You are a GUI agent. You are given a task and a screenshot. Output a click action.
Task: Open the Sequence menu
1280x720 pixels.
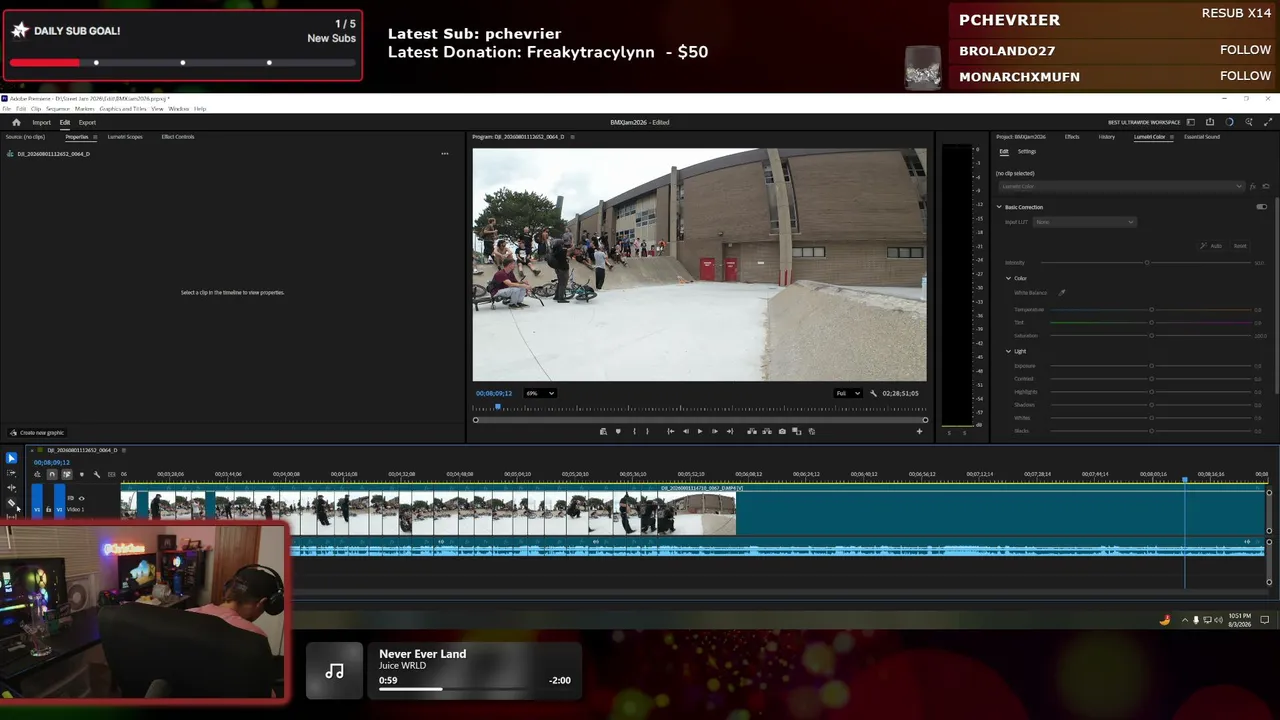point(59,108)
